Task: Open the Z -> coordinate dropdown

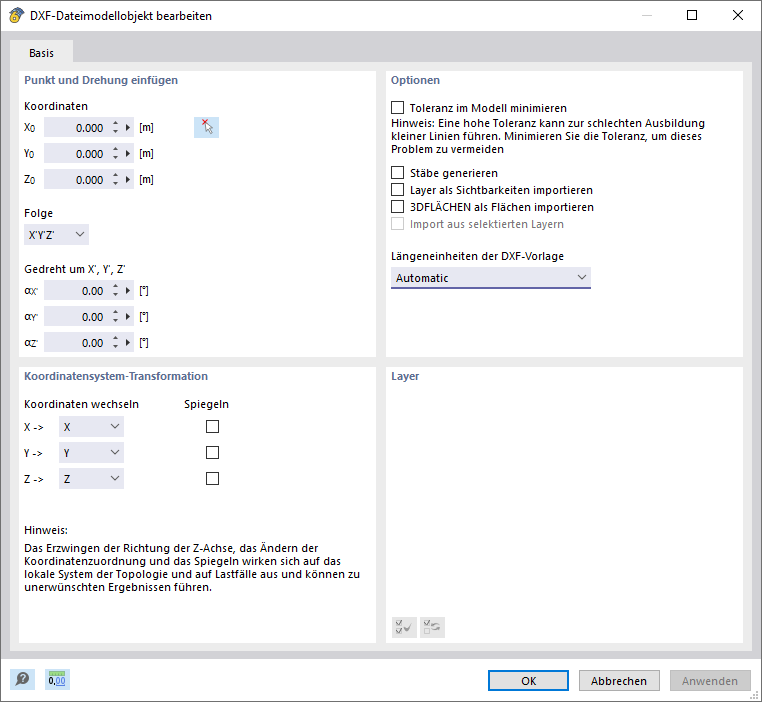Action: [x=91, y=479]
